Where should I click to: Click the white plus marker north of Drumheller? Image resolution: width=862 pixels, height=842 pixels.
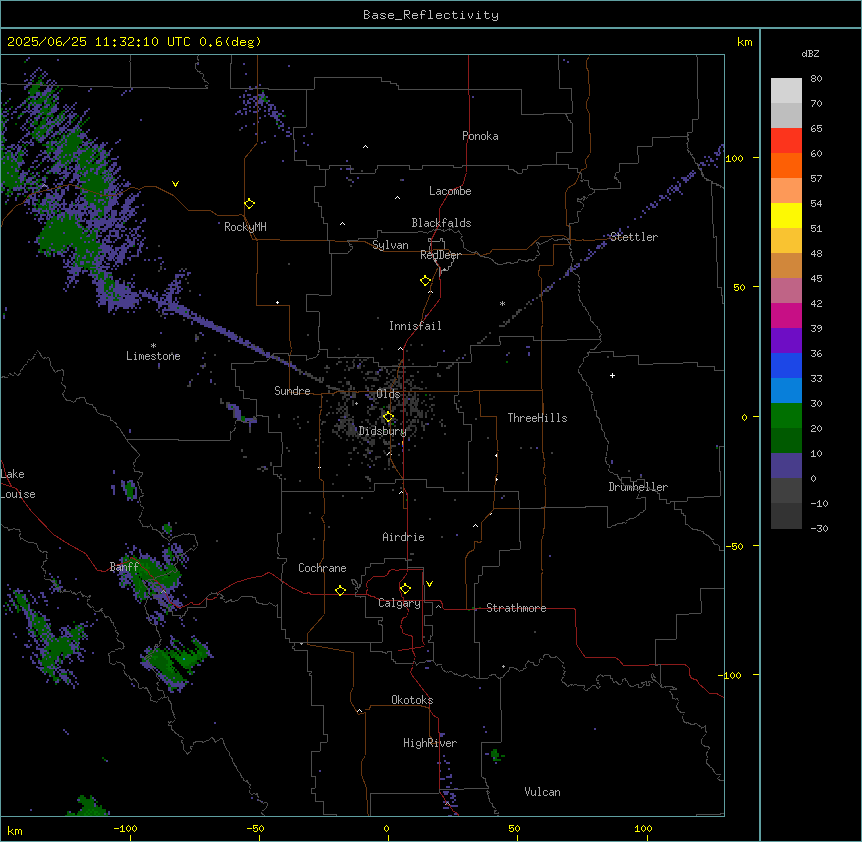(612, 375)
